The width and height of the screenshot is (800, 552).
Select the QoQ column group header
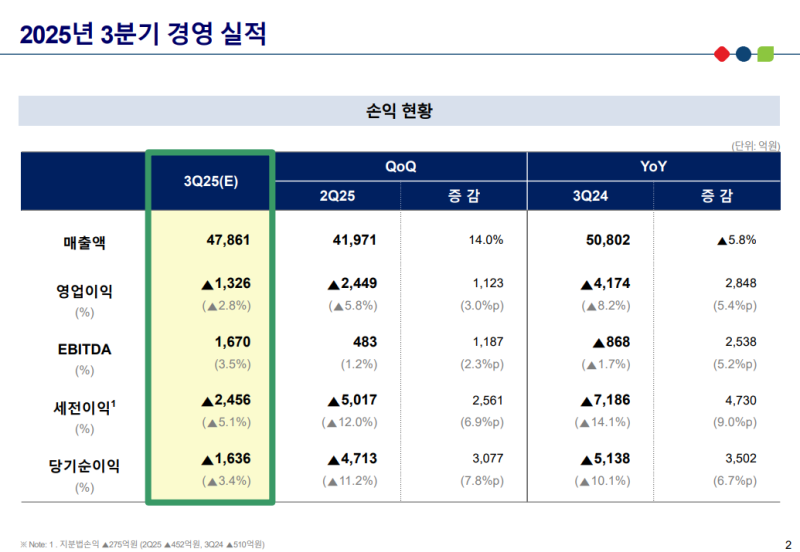(x=400, y=166)
